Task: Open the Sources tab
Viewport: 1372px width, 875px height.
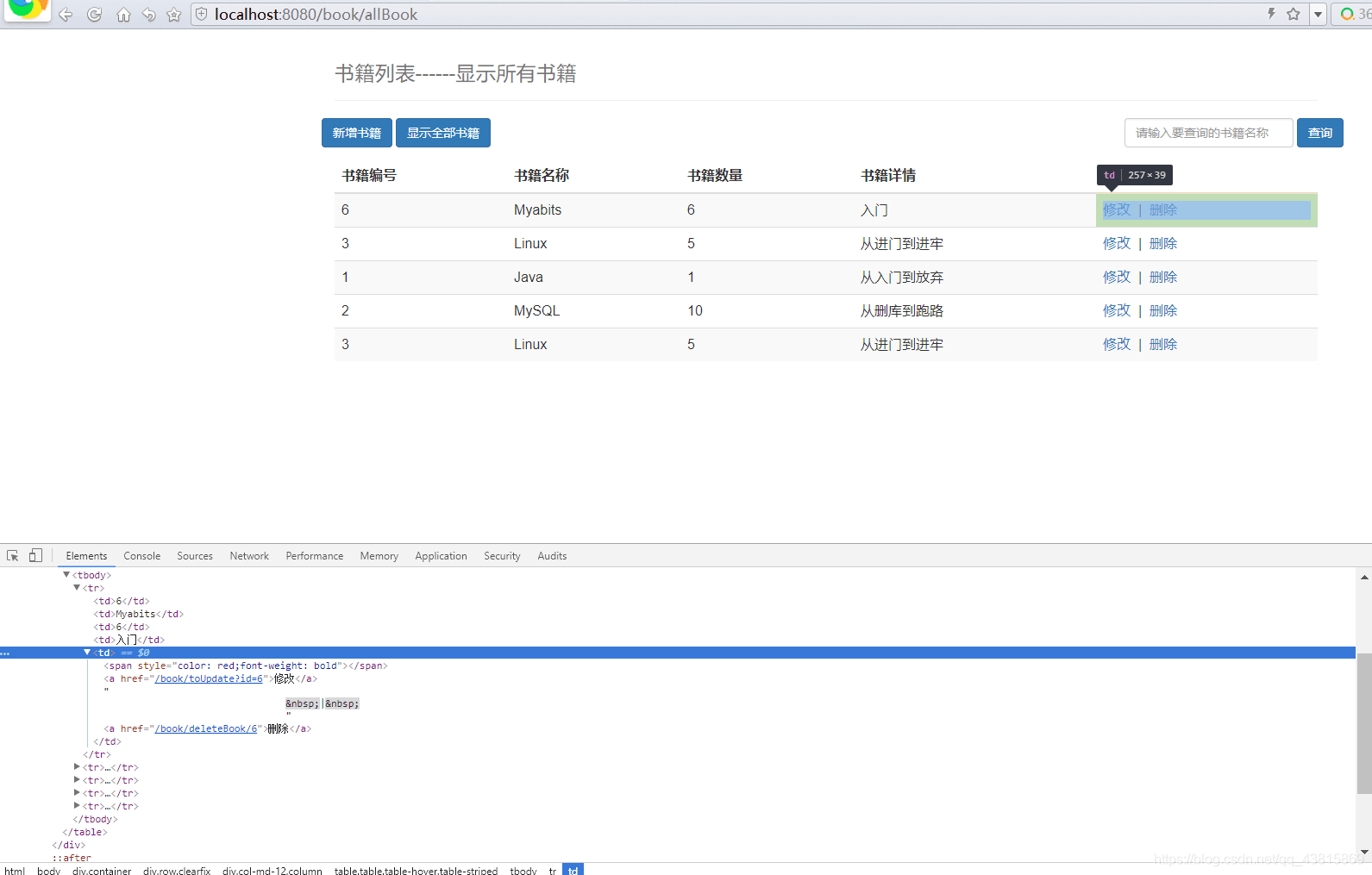Action: click(195, 556)
